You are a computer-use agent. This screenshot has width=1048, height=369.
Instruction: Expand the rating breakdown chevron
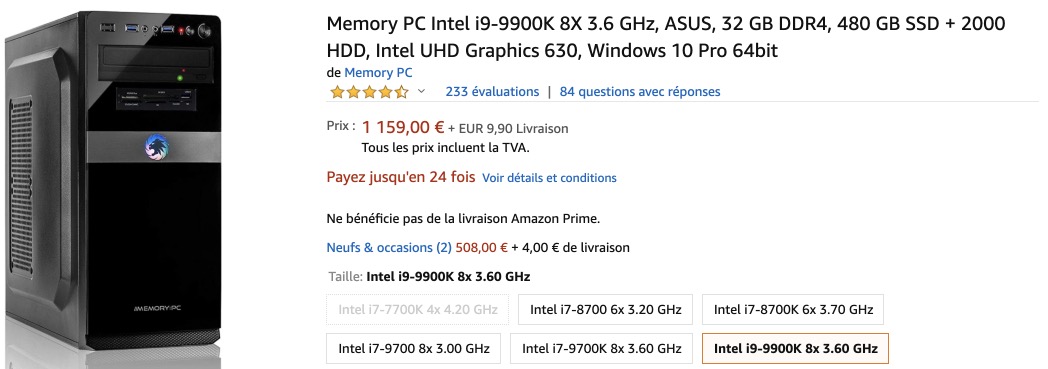click(421, 92)
